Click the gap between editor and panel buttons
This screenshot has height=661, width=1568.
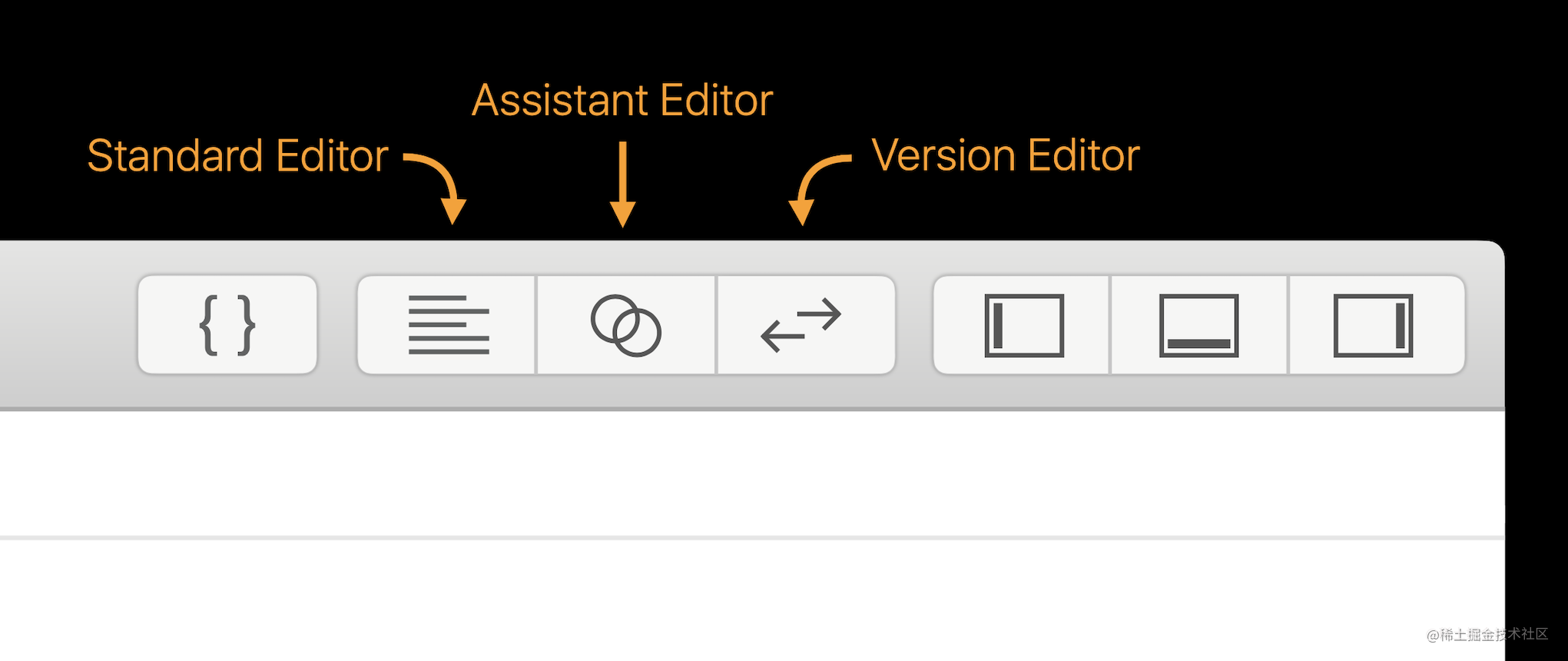[914, 325]
